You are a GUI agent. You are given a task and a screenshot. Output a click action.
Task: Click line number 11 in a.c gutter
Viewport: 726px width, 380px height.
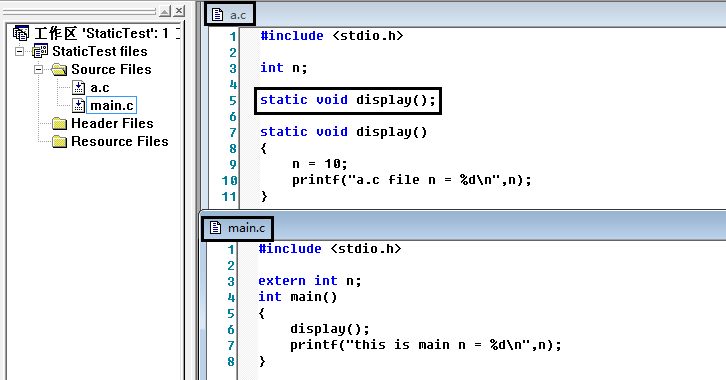(x=229, y=197)
